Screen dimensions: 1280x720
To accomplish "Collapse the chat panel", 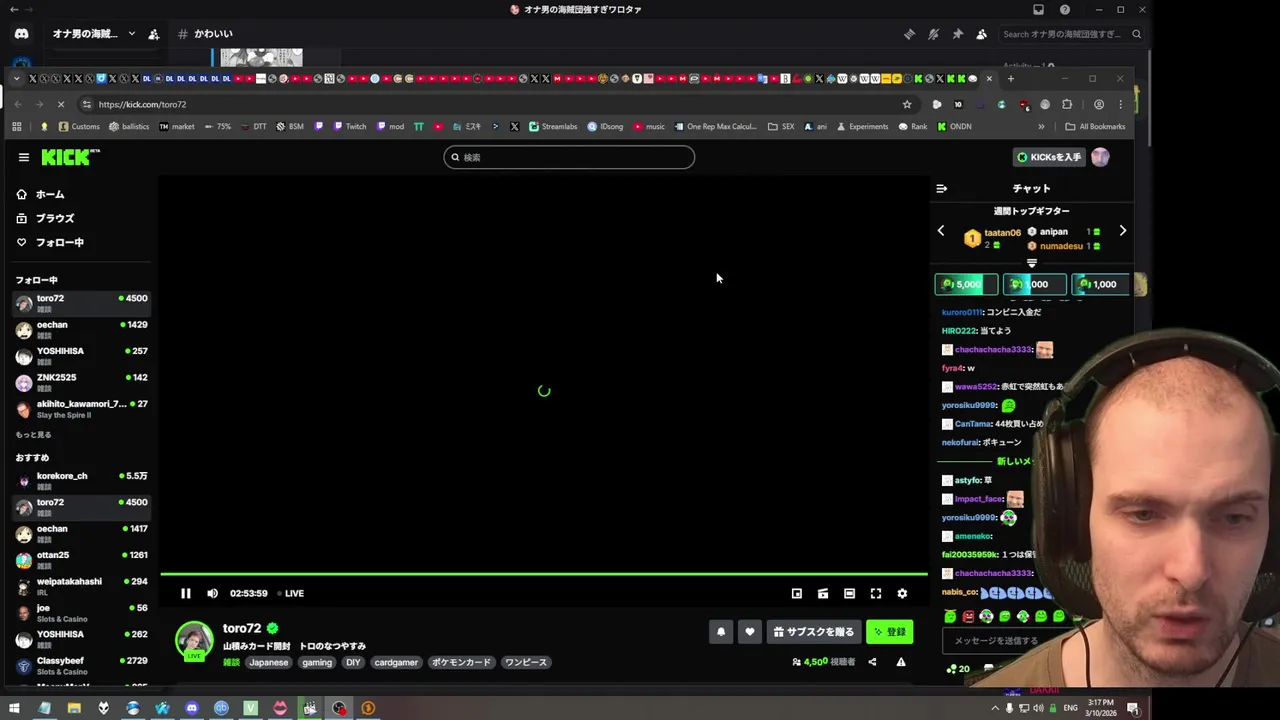I will click(x=941, y=188).
